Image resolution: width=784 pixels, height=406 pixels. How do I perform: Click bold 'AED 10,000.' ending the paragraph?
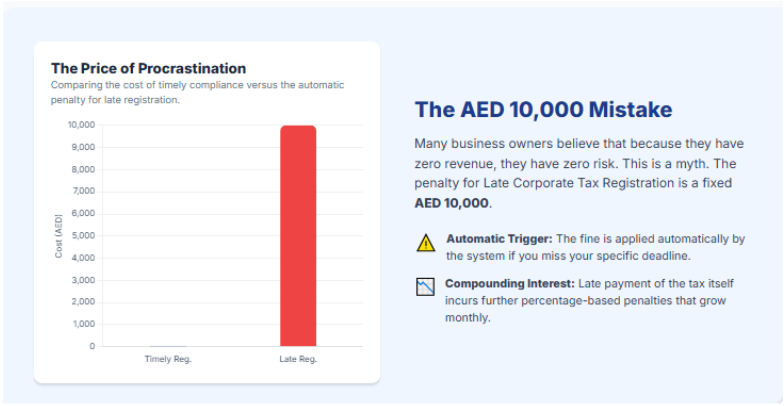[x=453, y=202]
